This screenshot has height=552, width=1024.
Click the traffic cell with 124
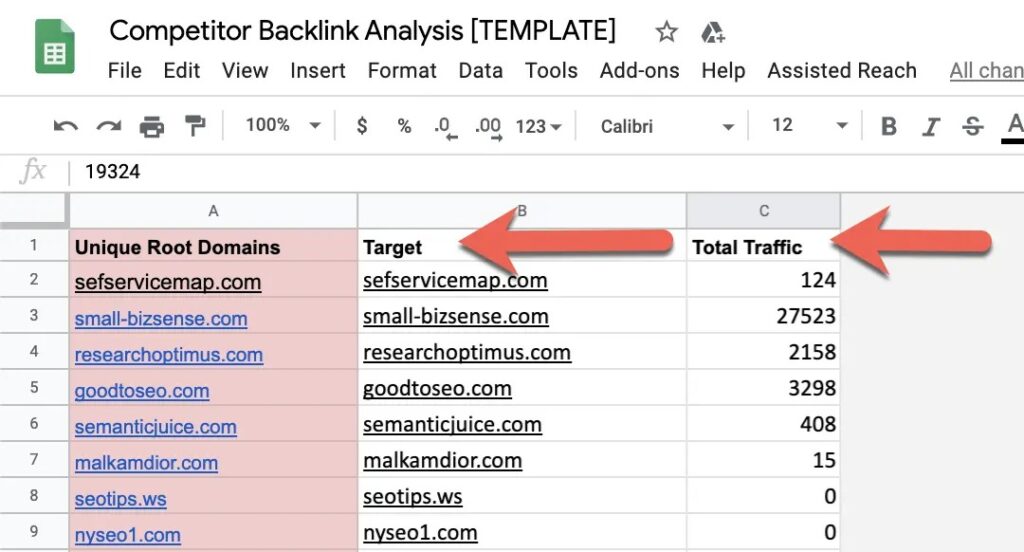(763, 280)
